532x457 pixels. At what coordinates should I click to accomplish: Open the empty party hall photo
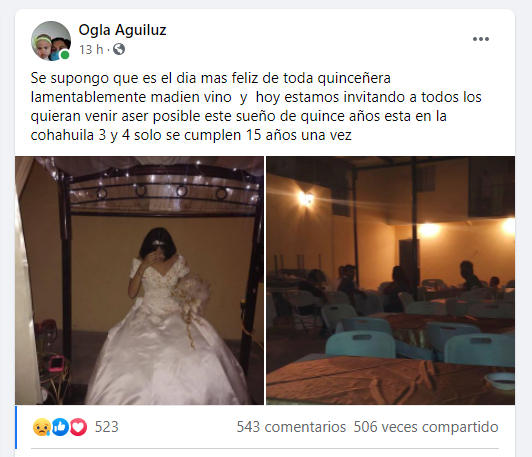click(390, 280)
